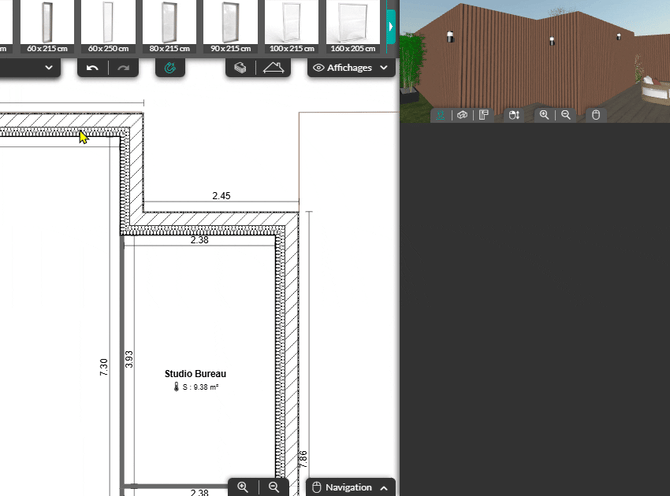Image resolution: width=670 pixels, height=496 pixels.
Task: Click the S : 9.38 m² surface value
Action: 200,387
